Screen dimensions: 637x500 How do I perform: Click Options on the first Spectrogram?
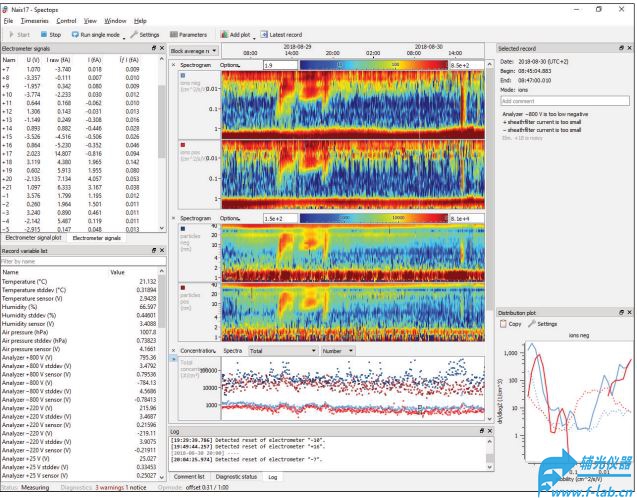(x=230, y=64)
